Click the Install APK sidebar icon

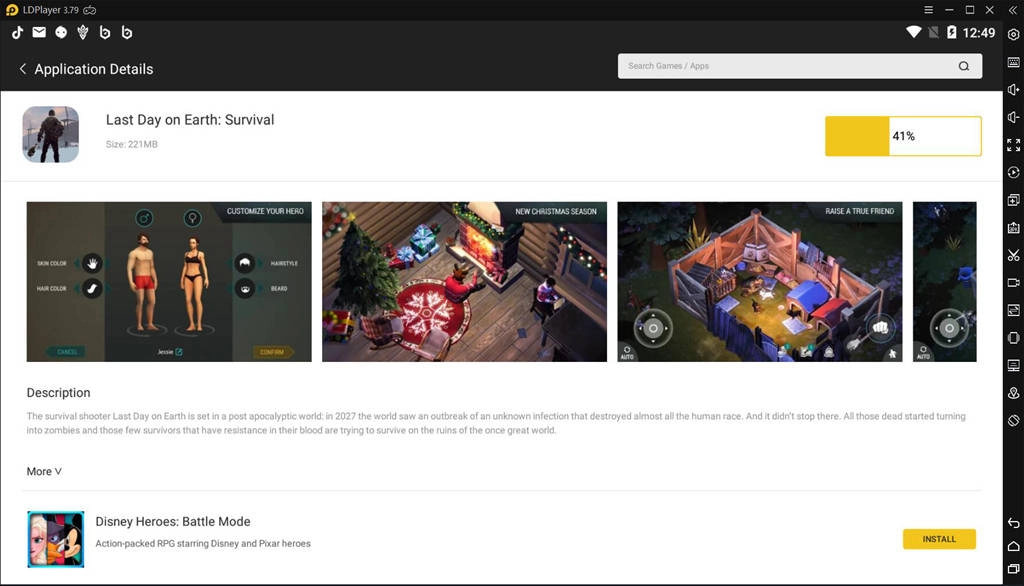(x=1014, y=227)
